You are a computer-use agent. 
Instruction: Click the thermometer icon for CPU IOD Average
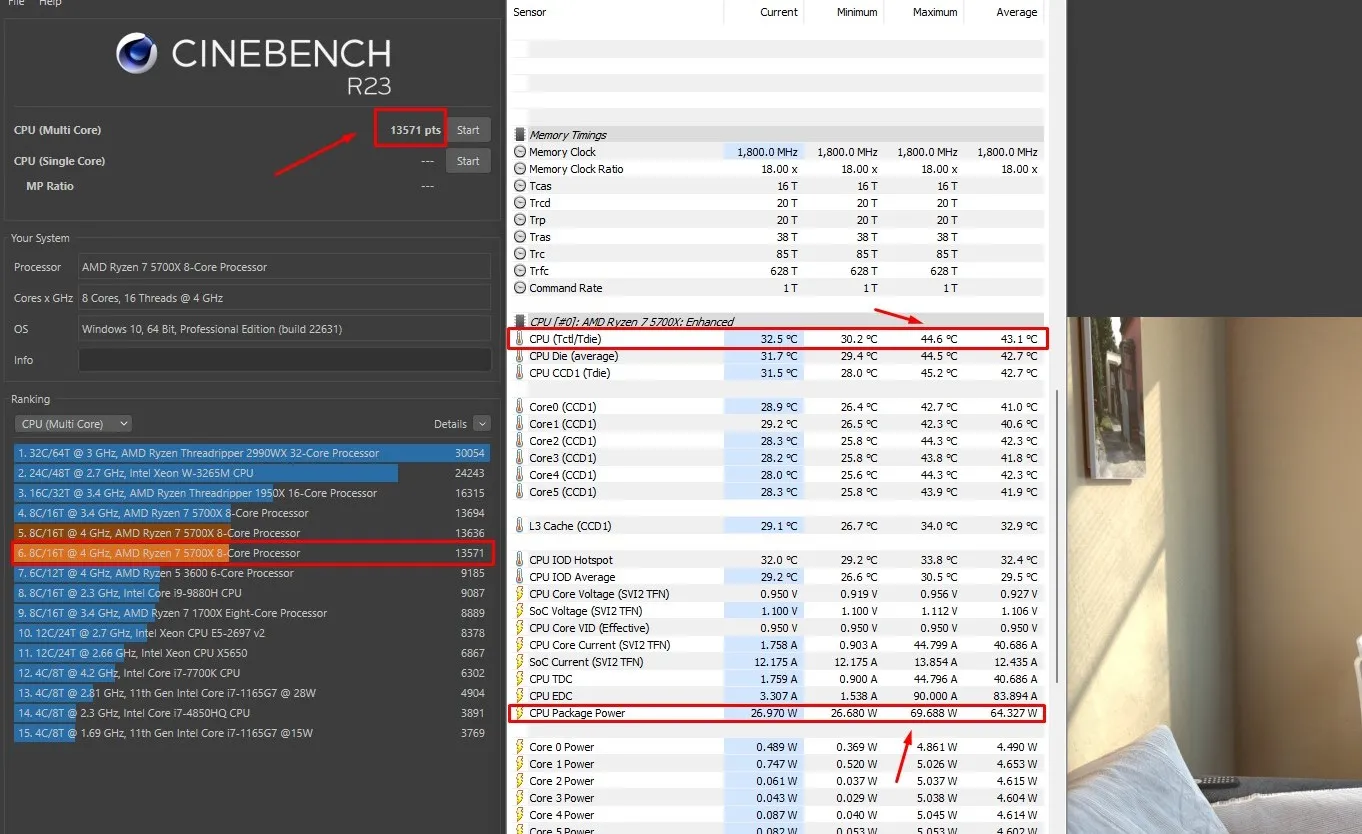tap(519, 577)
